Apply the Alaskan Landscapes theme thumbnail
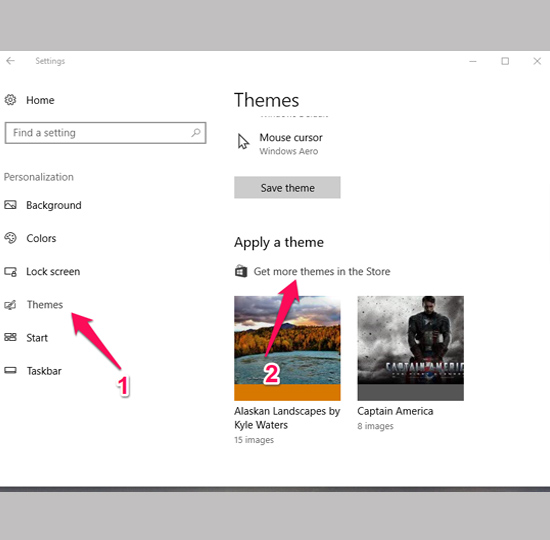The image size is (550, 540). coord(287,348)
